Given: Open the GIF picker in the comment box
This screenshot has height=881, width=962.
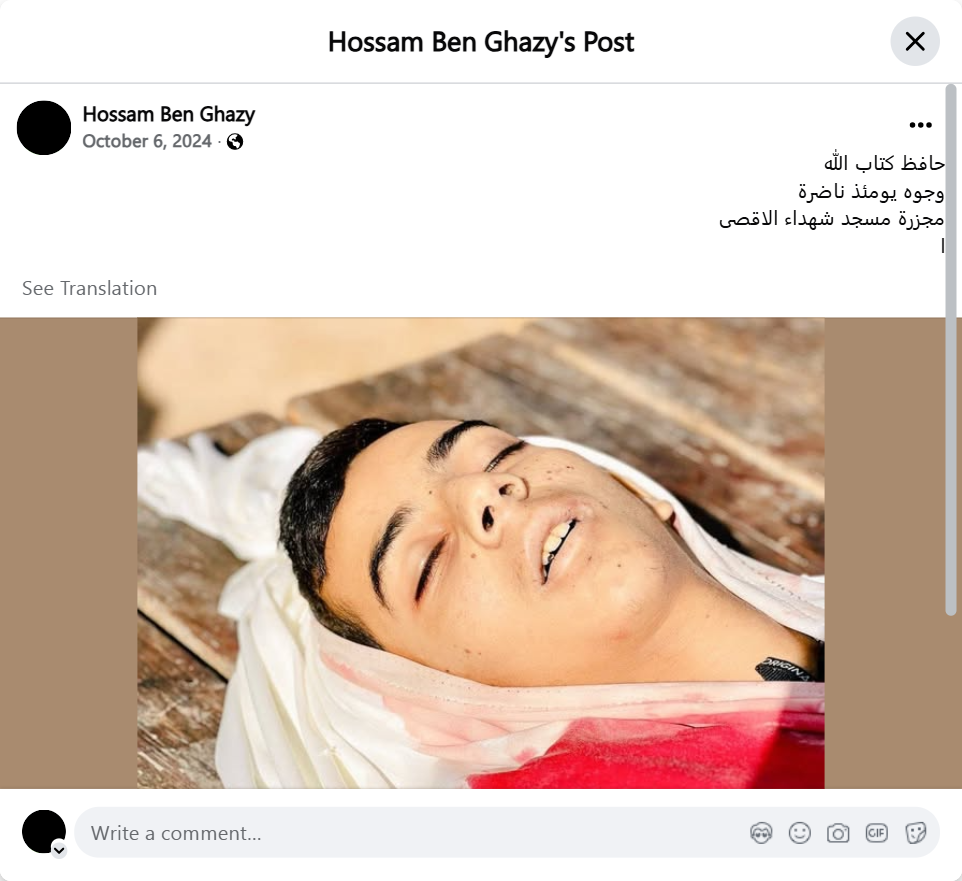Looking at the screenshot, I should click(876, 833).
